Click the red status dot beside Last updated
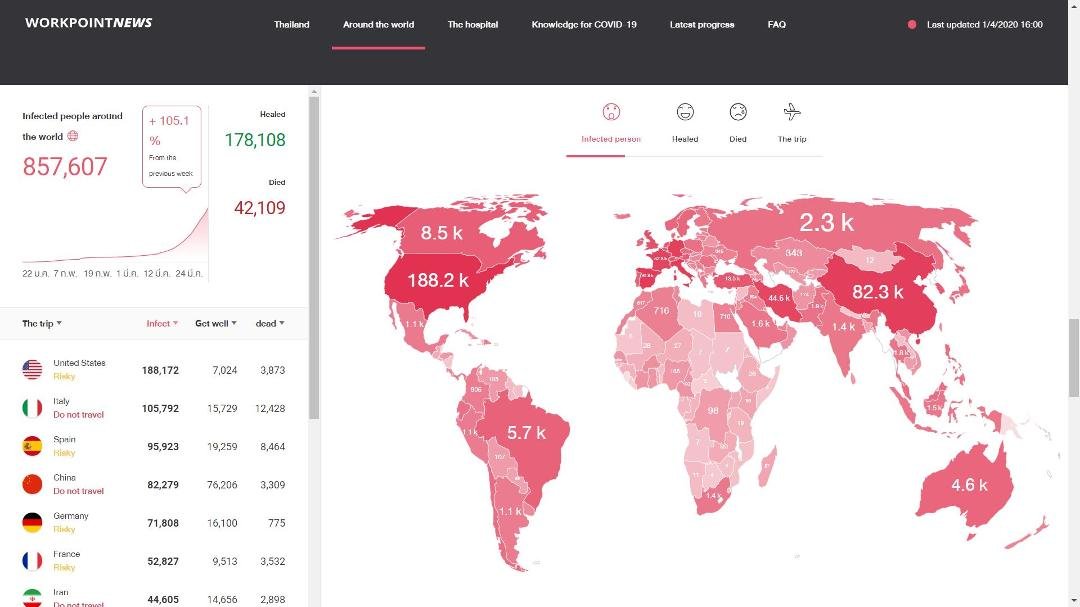 pos(912,24)
